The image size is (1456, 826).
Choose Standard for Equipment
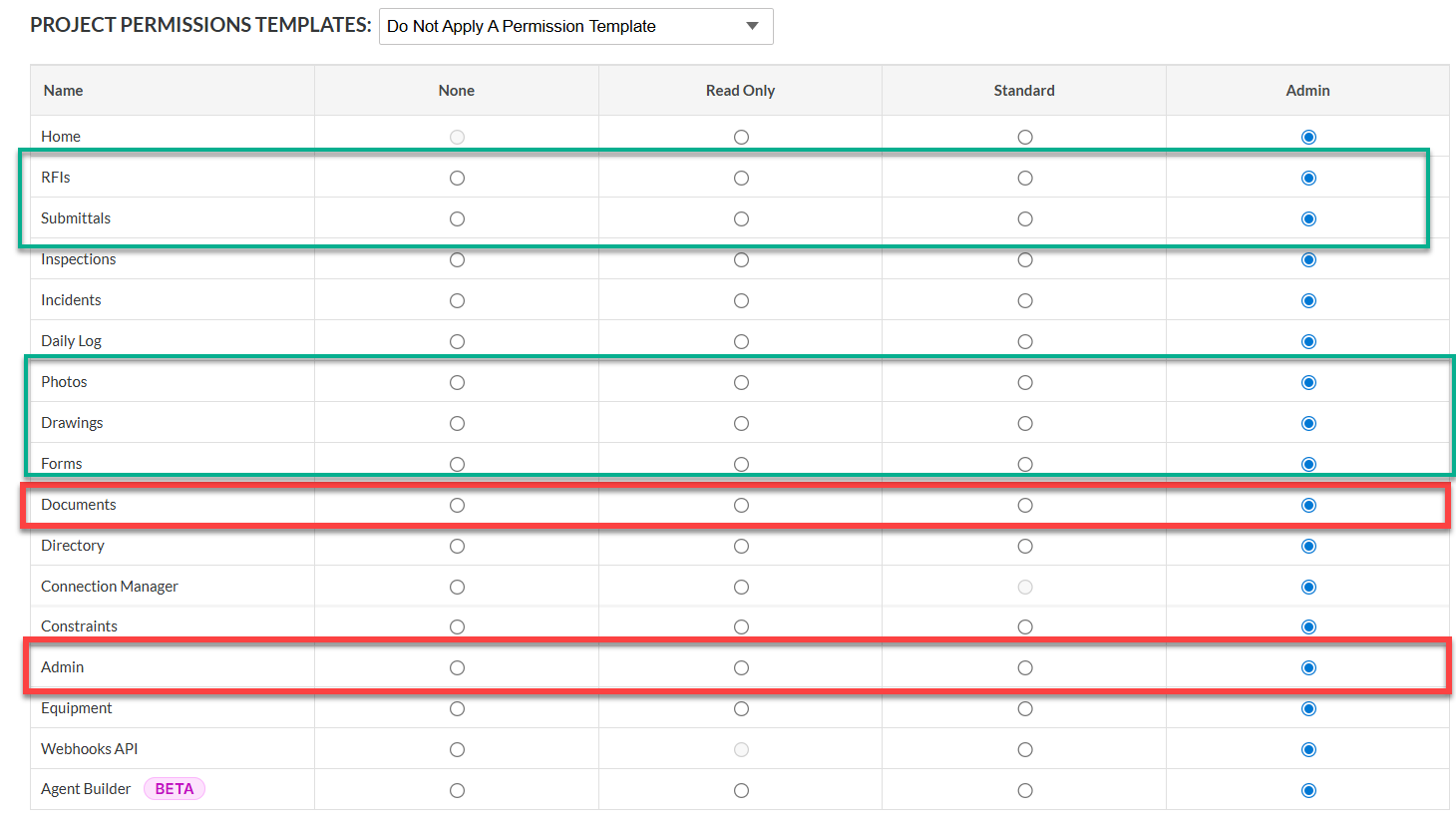[1025, 709]
